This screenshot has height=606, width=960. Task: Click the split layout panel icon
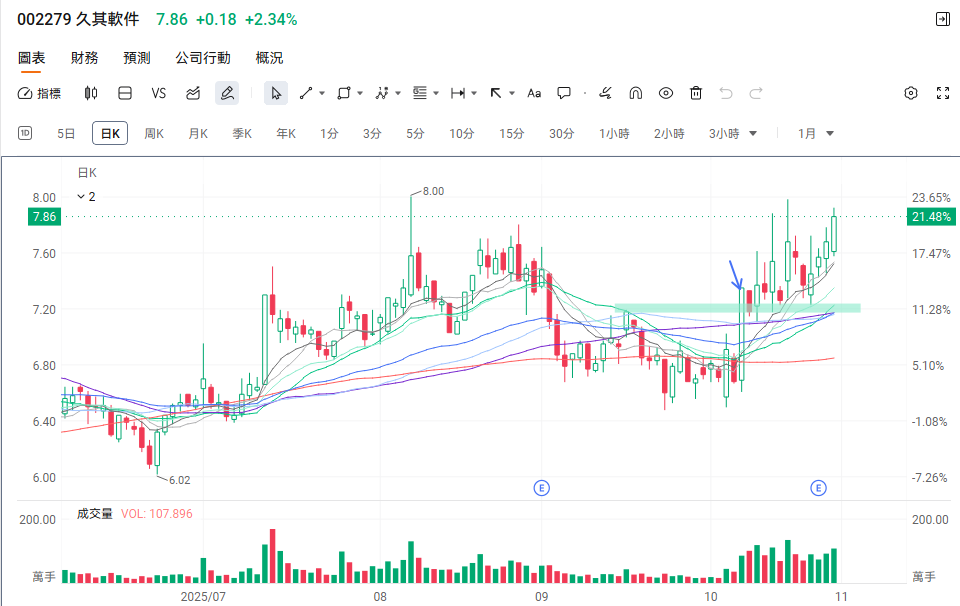[x=125, y=93]
